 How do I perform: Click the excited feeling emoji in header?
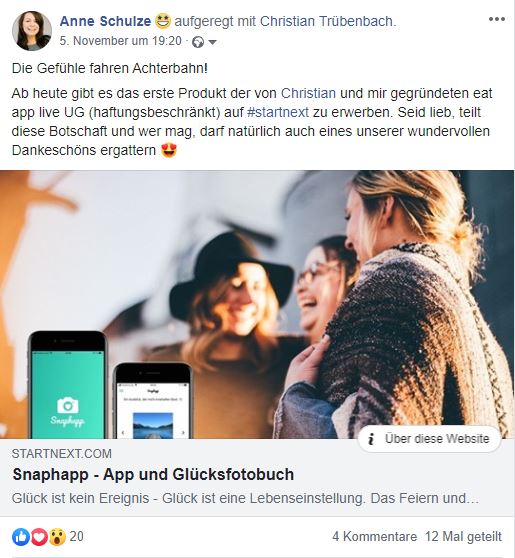(163, 21)
